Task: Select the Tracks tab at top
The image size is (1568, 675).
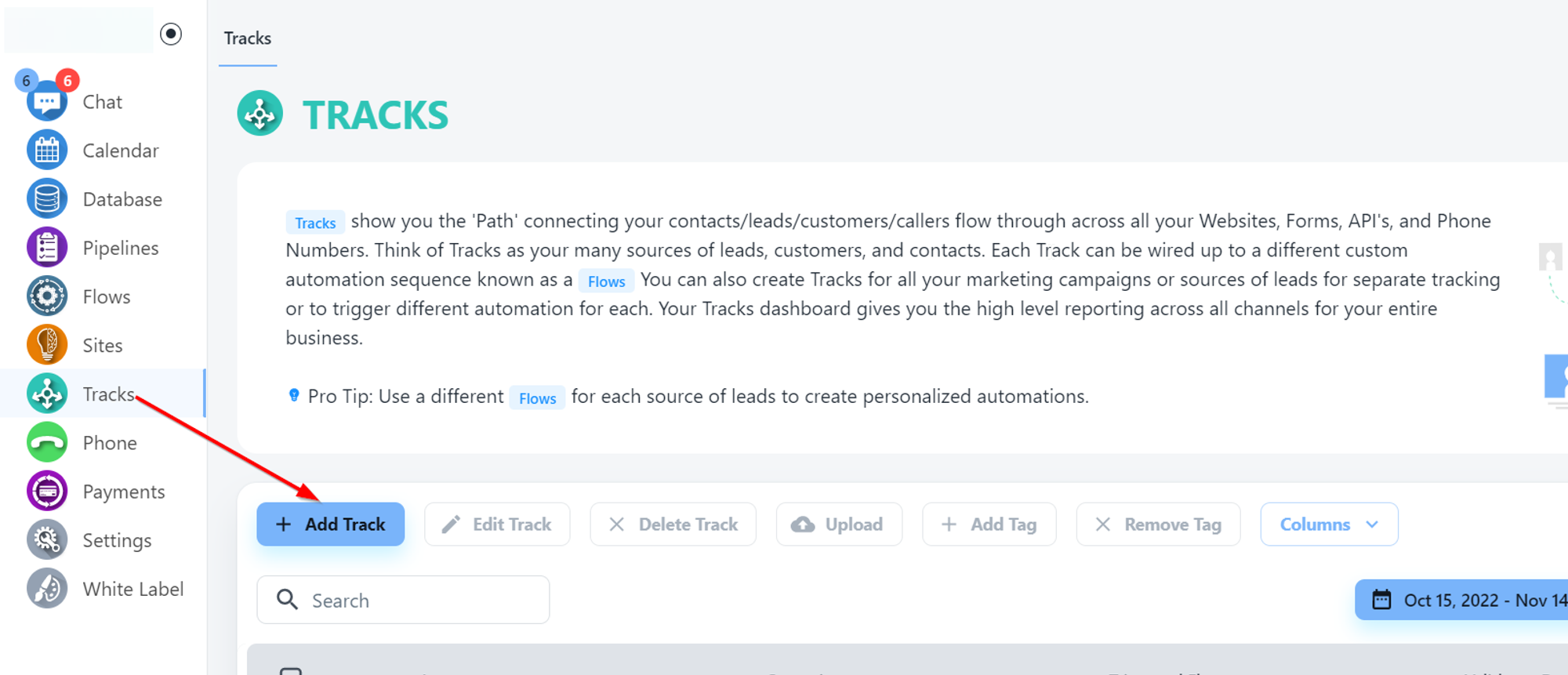Action: (248, 38)
